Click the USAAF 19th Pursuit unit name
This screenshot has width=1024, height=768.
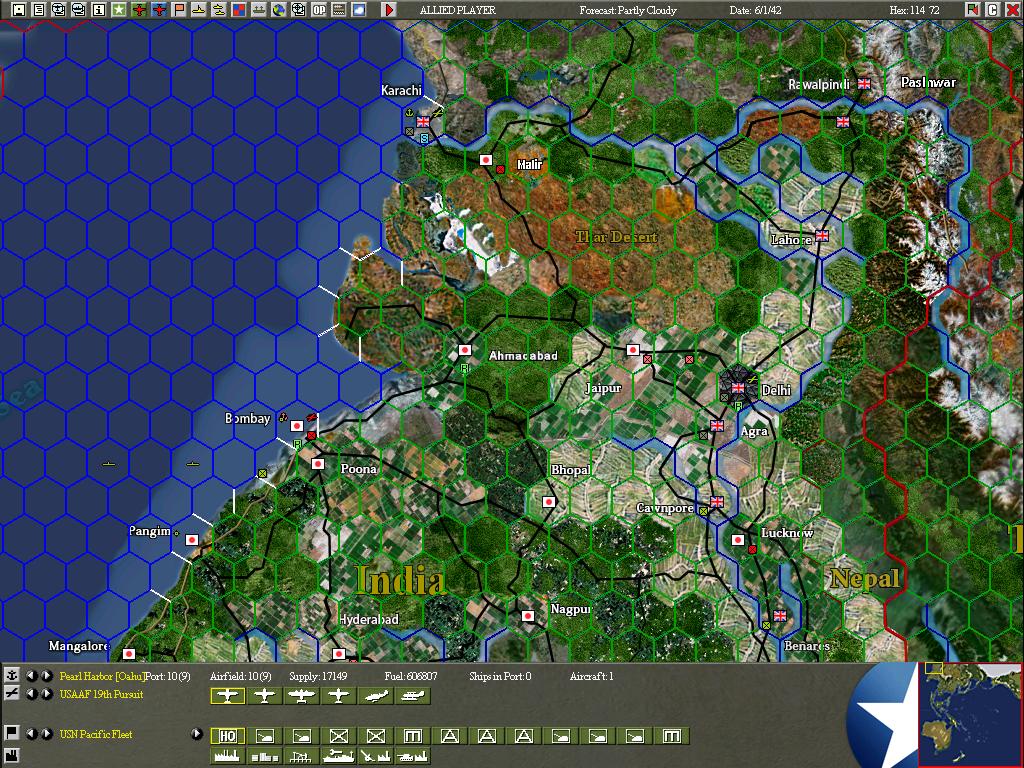(x=101, y=694)
